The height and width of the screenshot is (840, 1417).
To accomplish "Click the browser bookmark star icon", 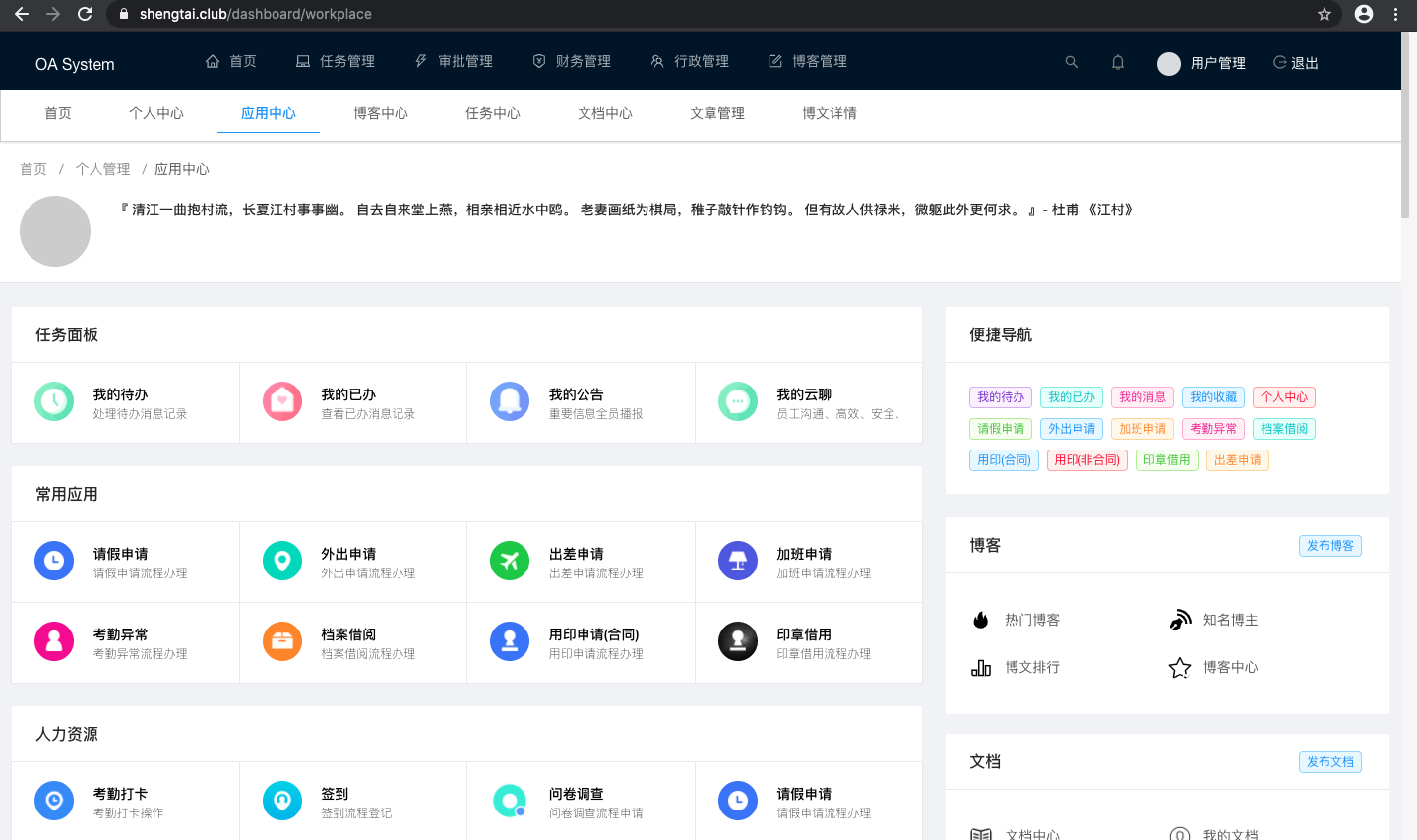I will (x=1325, y=14).
